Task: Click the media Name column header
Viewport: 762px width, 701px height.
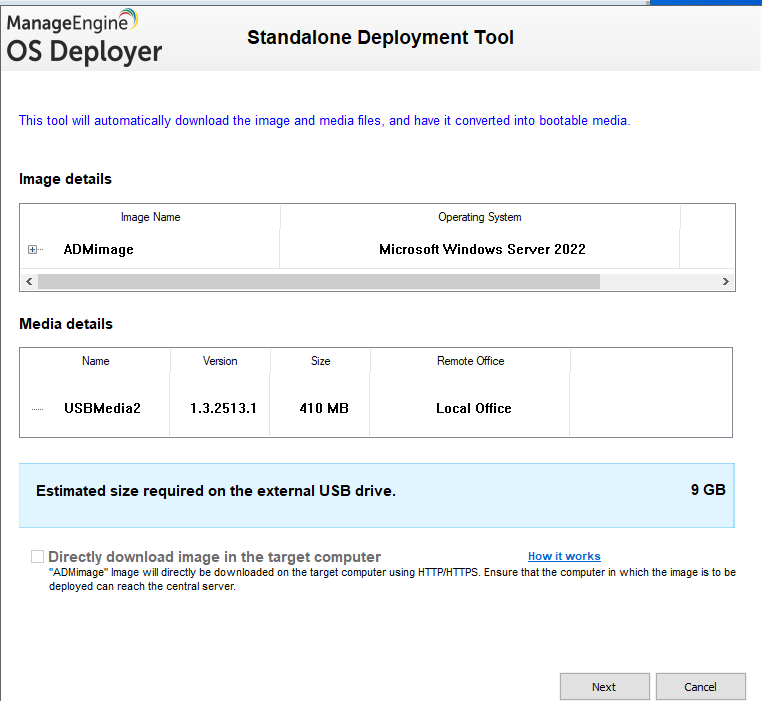Action: tap(96, 361)
